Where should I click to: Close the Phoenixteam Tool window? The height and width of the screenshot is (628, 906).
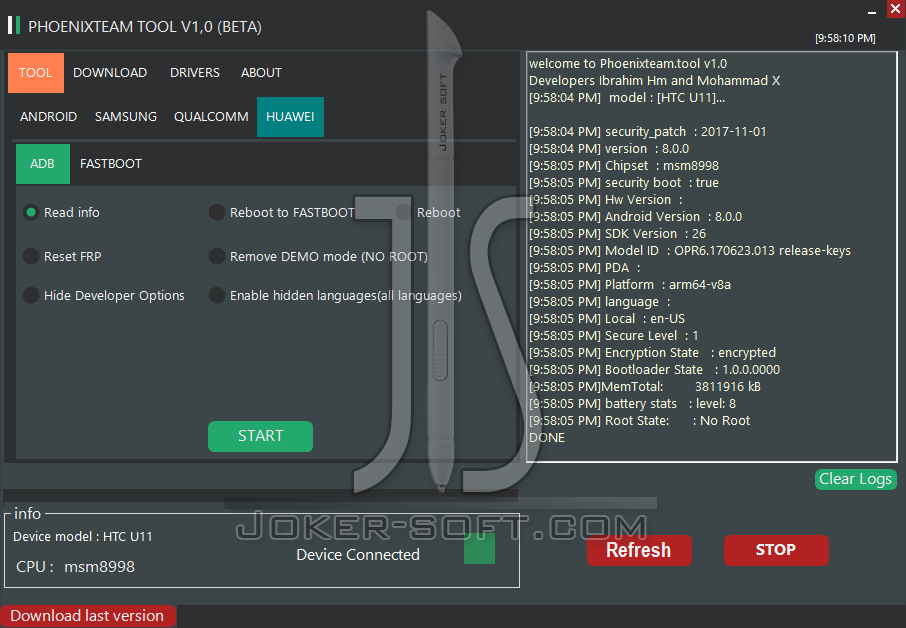coord(896,9)
